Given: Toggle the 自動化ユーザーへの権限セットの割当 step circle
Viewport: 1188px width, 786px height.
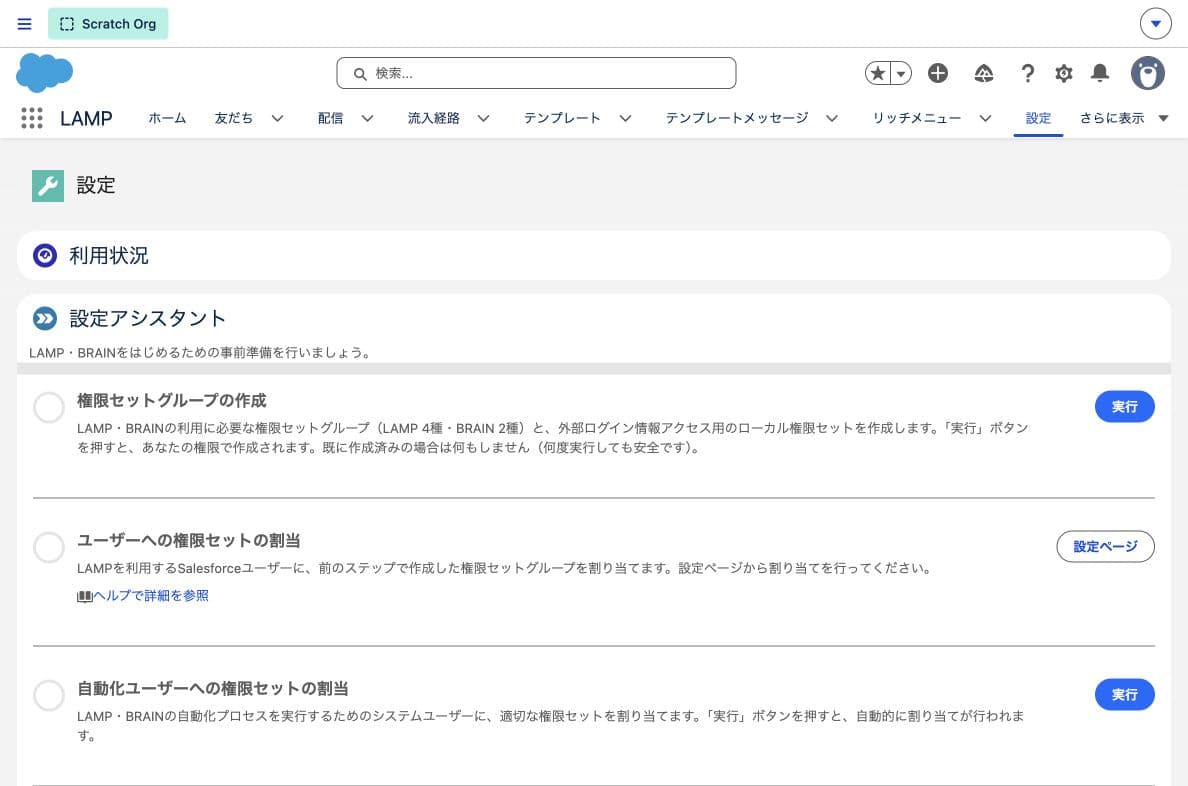Looking at the screenshot, I should (49, 695).
